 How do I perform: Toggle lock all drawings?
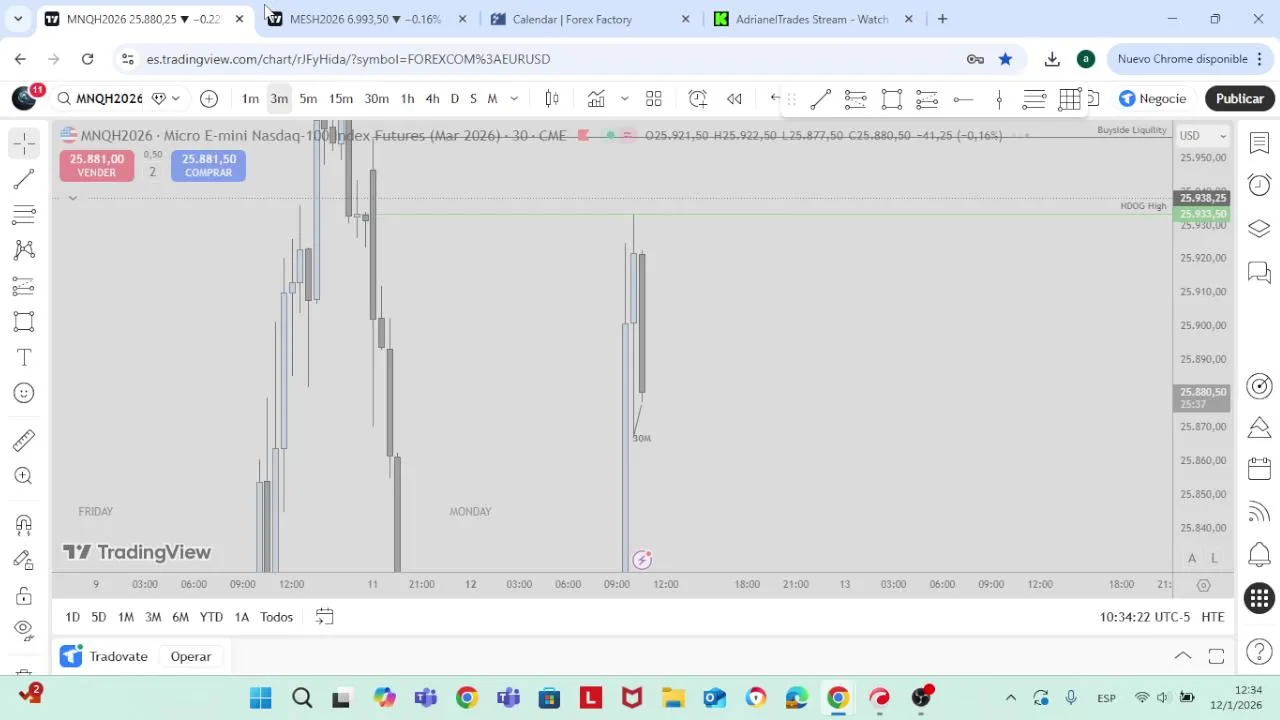click(x=24, y=596)
